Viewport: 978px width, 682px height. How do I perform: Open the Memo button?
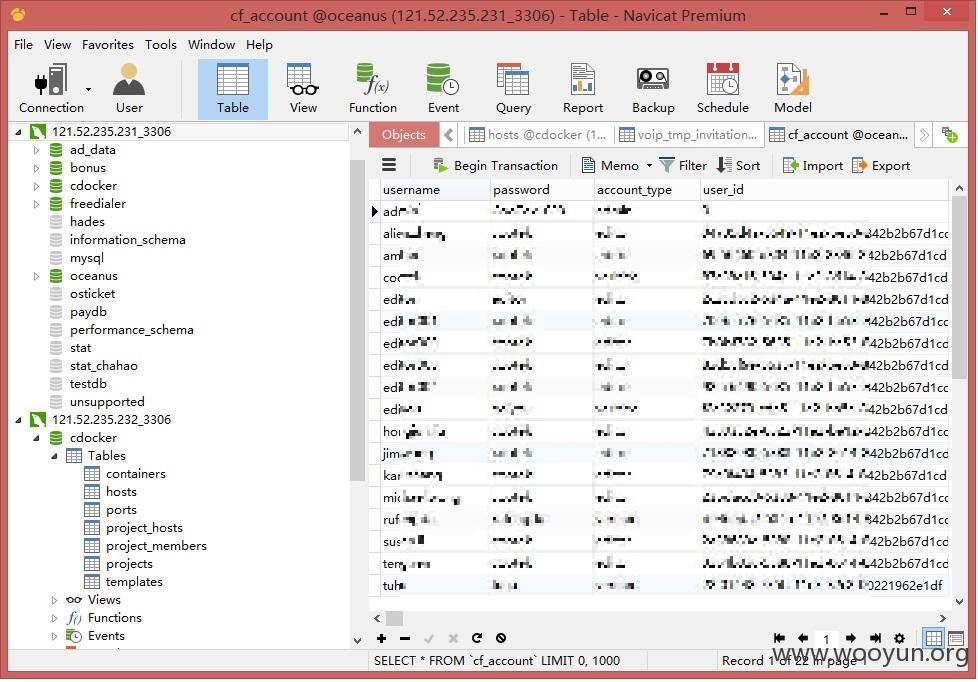609,165
